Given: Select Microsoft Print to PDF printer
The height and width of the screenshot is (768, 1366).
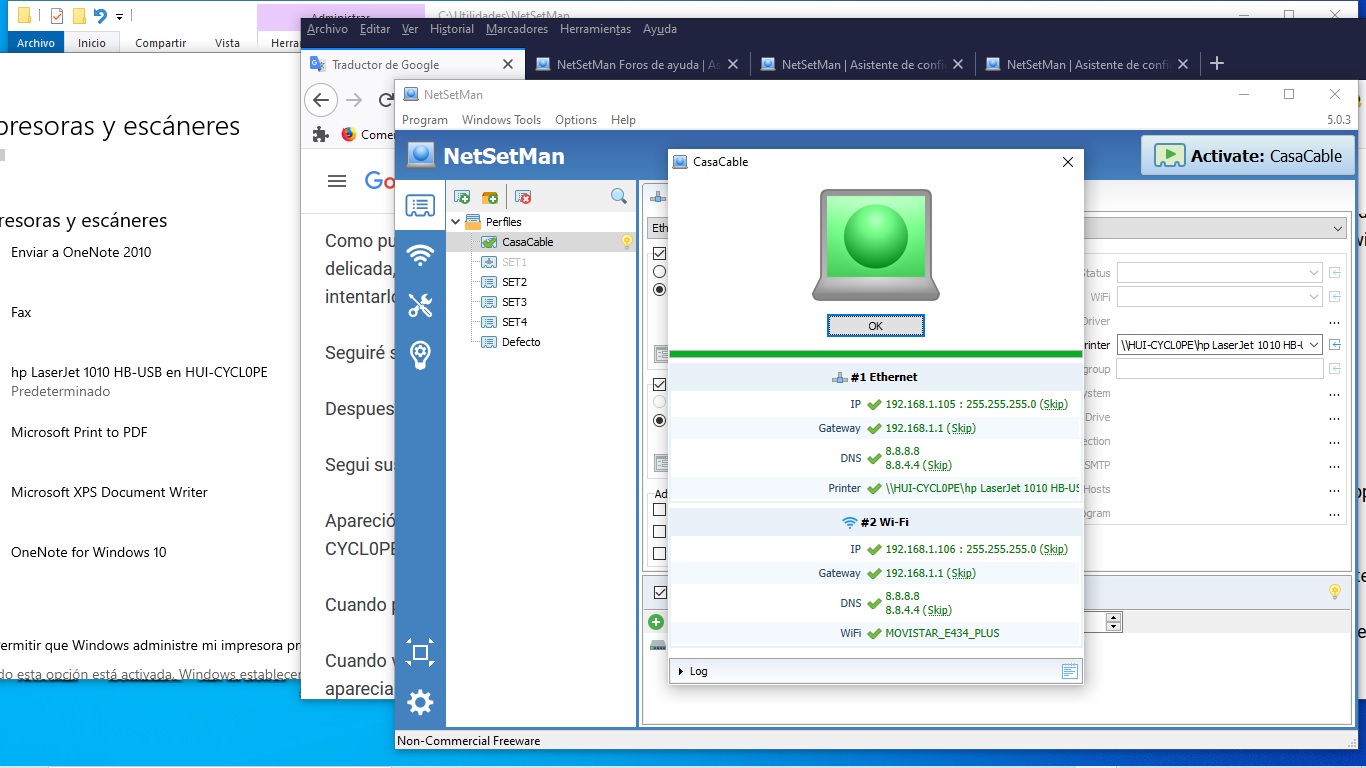Looking at the screenshot, I should tap(79, 432).
